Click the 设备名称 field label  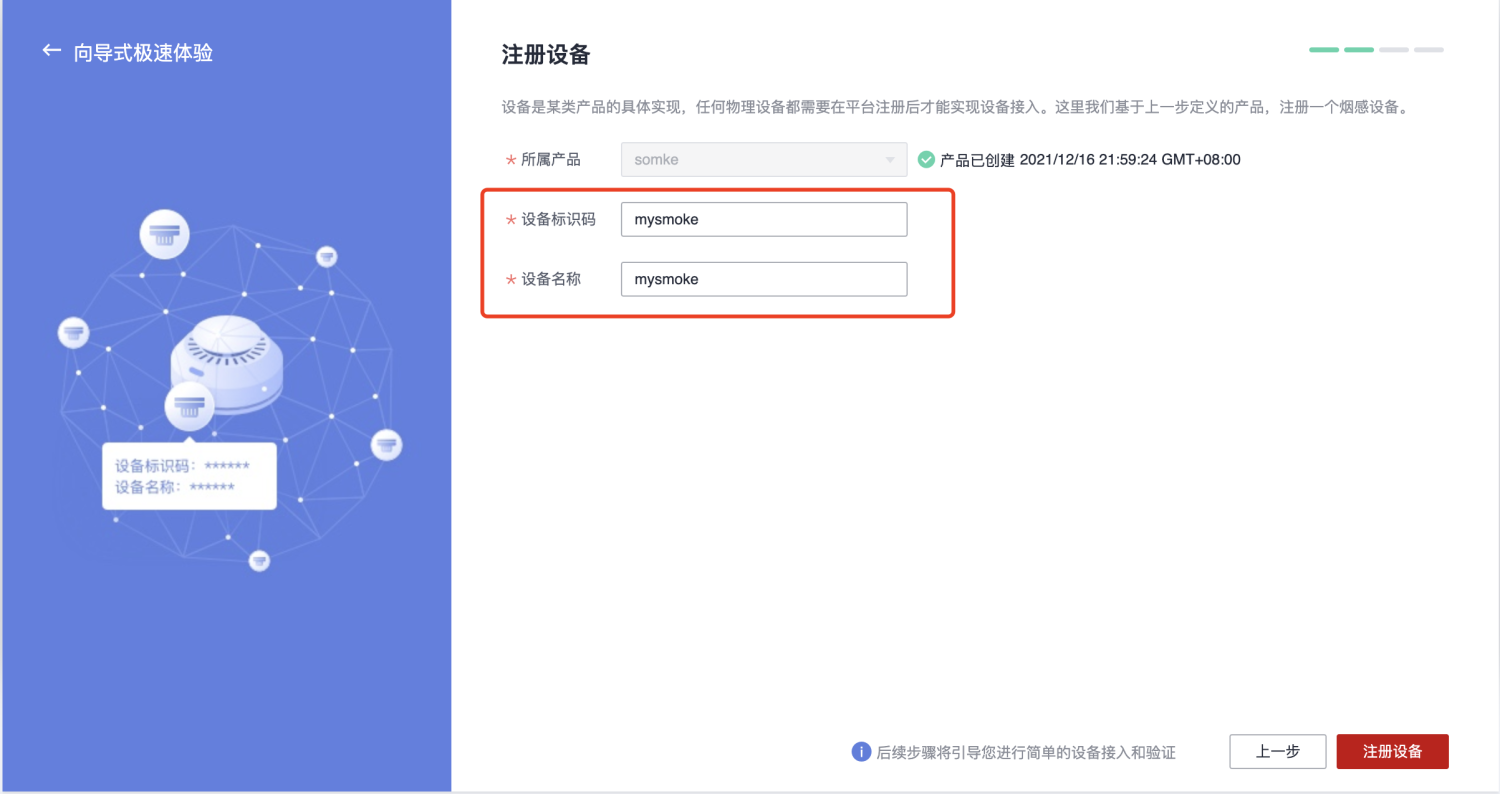coord(551,279)
